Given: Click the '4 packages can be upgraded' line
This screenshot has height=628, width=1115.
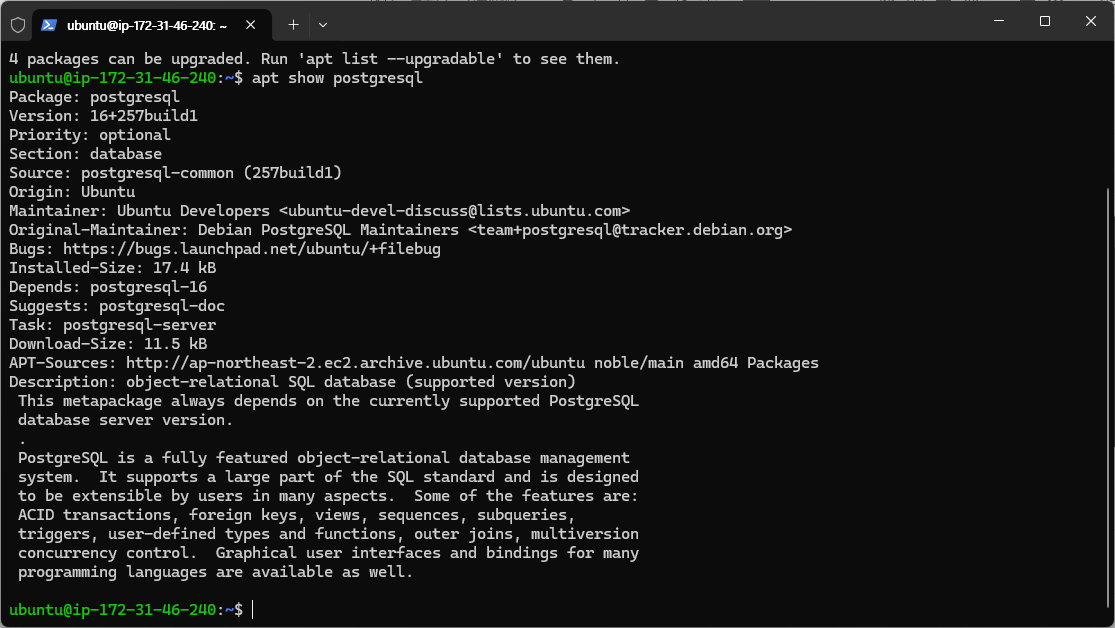Looking at the screenshot, I should pyautogui.click(x=314, y=59).
